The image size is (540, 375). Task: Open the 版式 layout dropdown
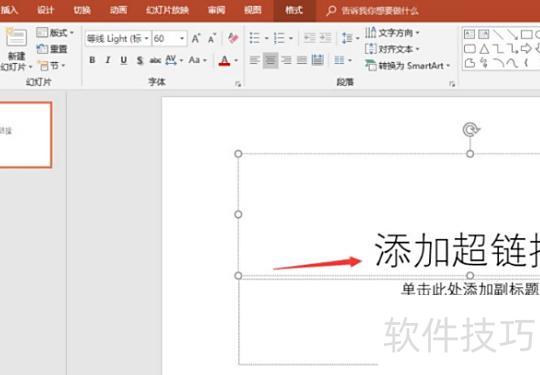coord(55,33)
